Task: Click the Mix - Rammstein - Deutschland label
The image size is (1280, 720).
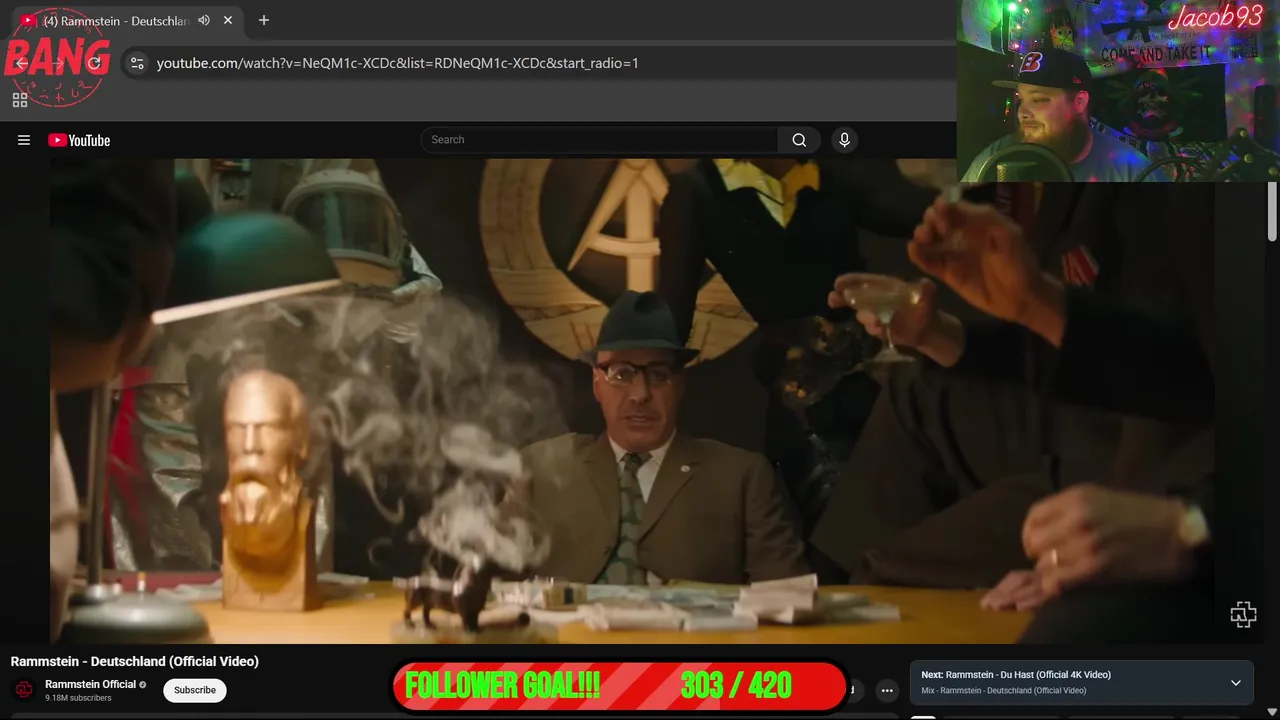Action: 1004,691
